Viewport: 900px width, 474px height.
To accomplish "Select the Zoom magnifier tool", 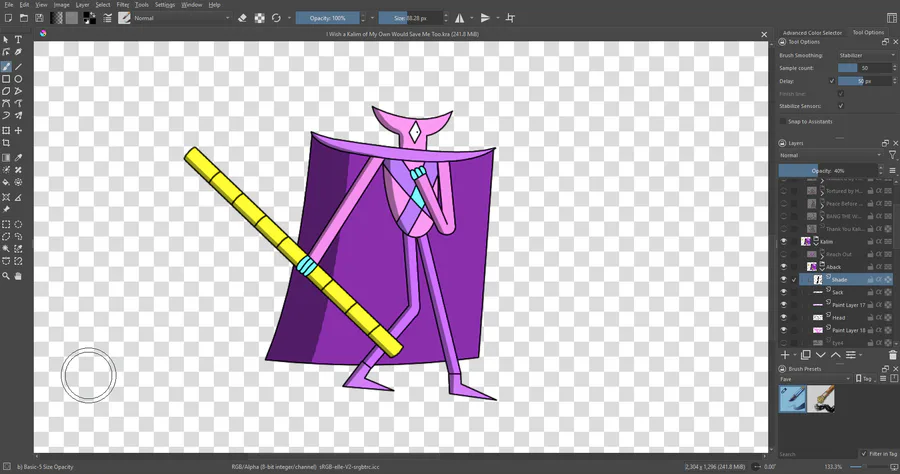I will 6,276.
